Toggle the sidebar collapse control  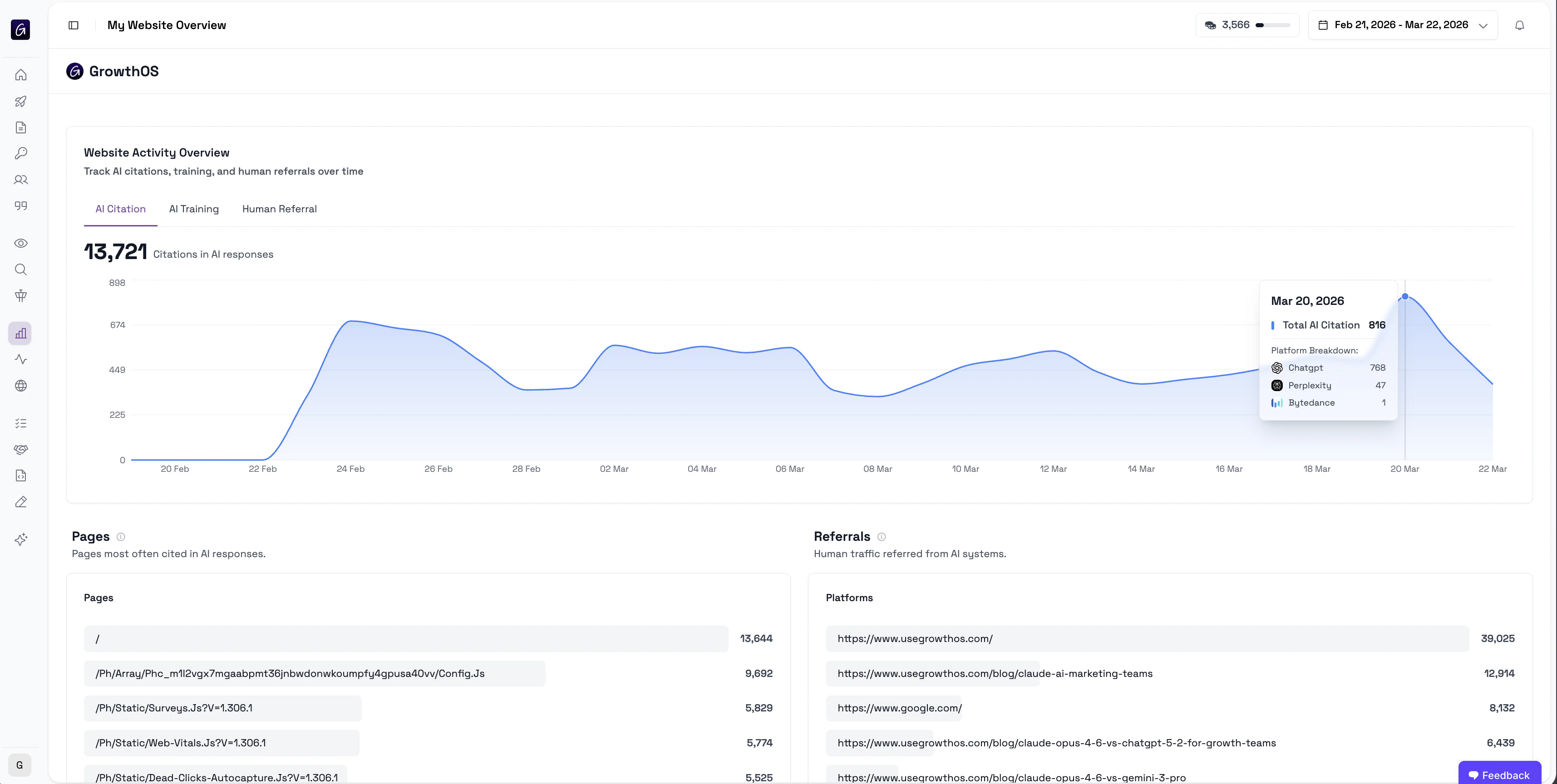73,25
